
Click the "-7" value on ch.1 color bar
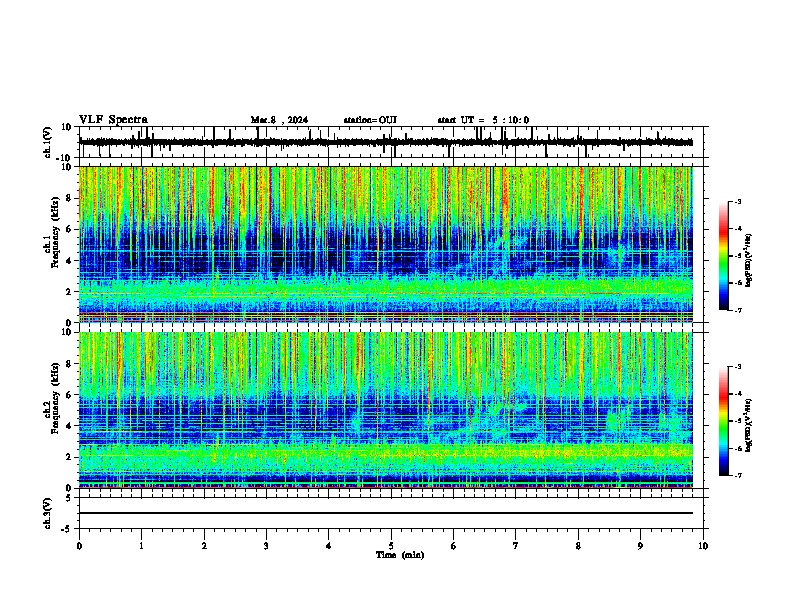pos(737,310)
